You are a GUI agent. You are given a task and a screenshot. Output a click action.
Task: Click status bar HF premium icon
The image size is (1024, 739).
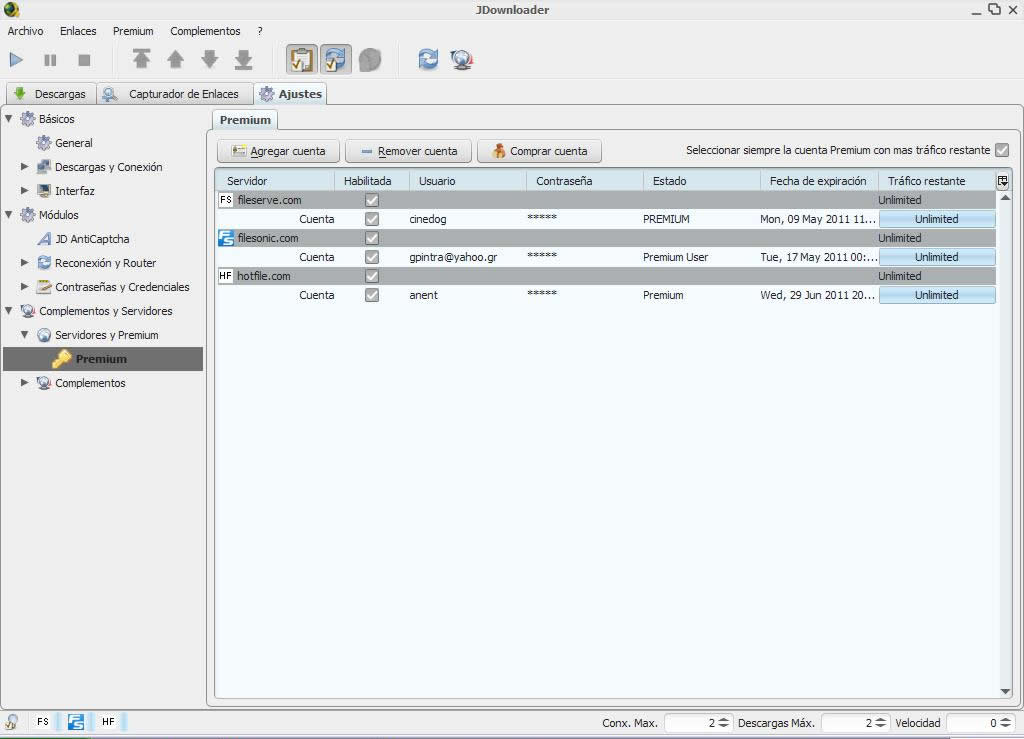pos(108,722)
